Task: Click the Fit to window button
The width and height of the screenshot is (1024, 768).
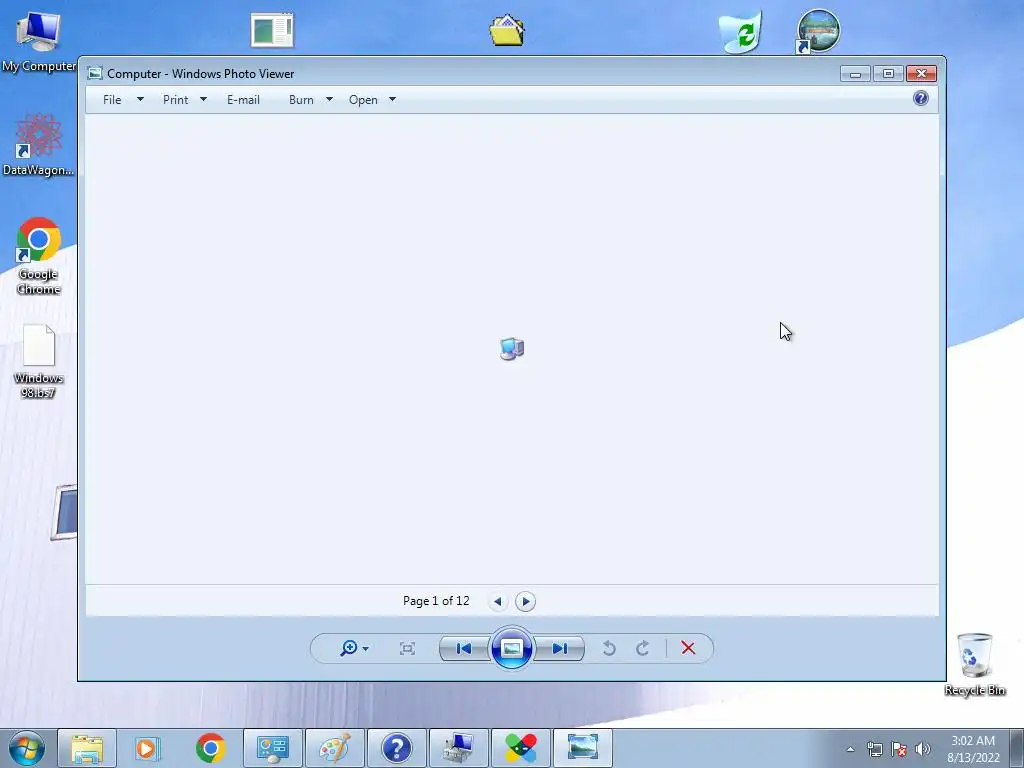Action: 407,648
